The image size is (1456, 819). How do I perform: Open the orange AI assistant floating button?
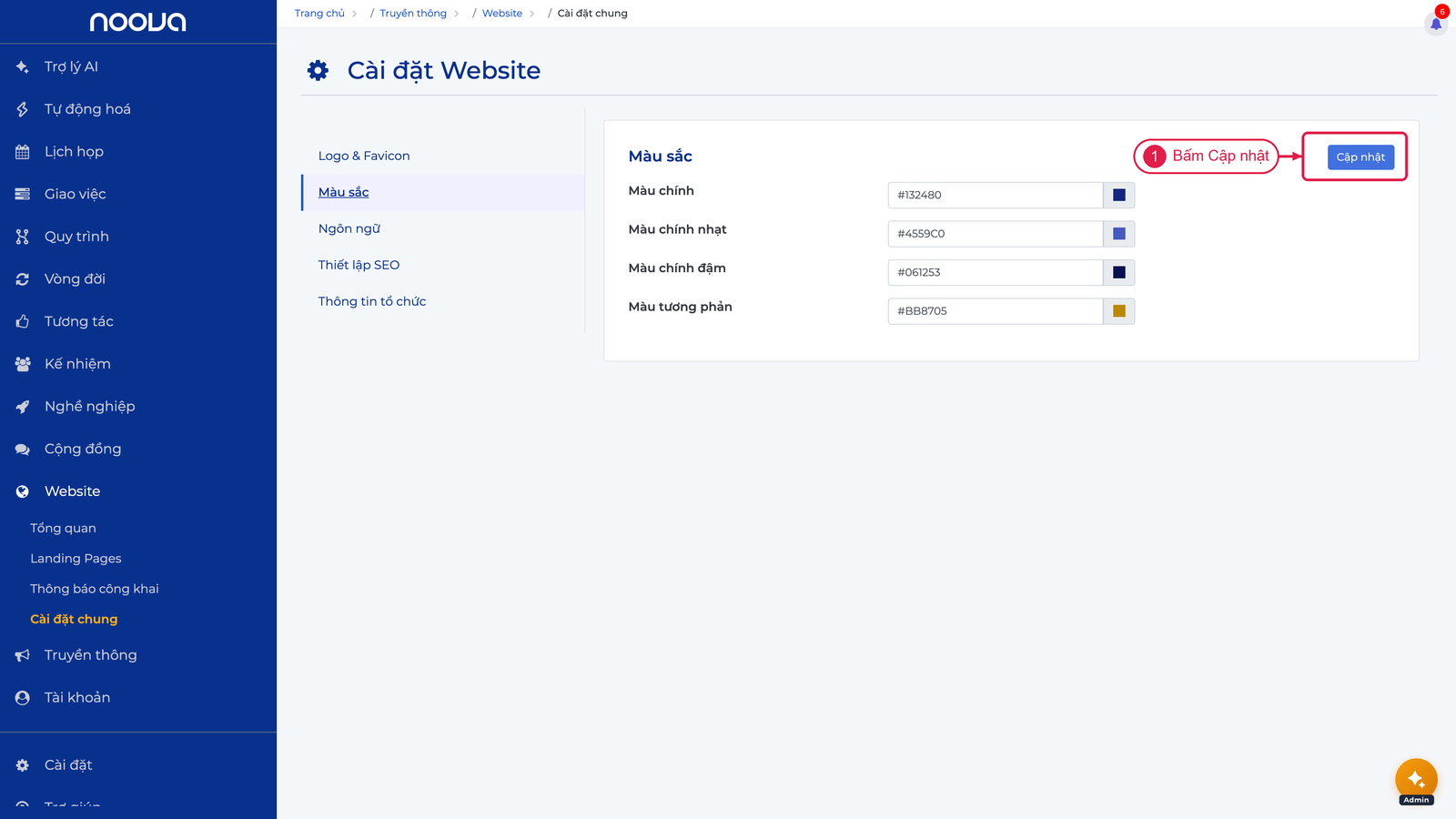coord(1416,780)
